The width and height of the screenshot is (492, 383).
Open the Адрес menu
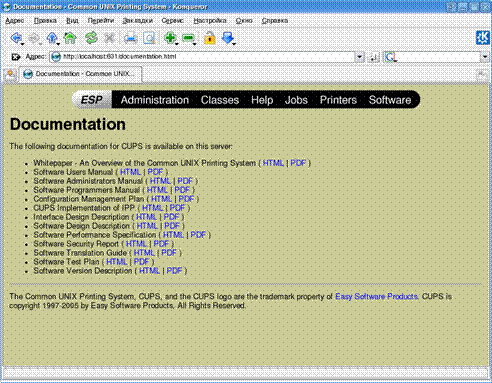click(x=15, y=21)
